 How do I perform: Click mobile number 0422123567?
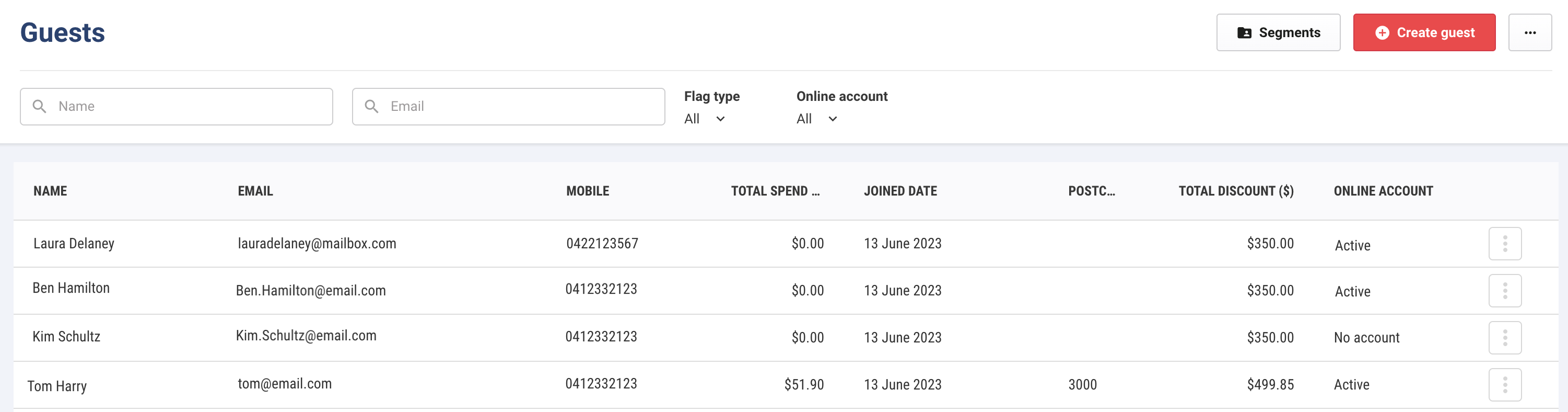click(x=602, y=244)
